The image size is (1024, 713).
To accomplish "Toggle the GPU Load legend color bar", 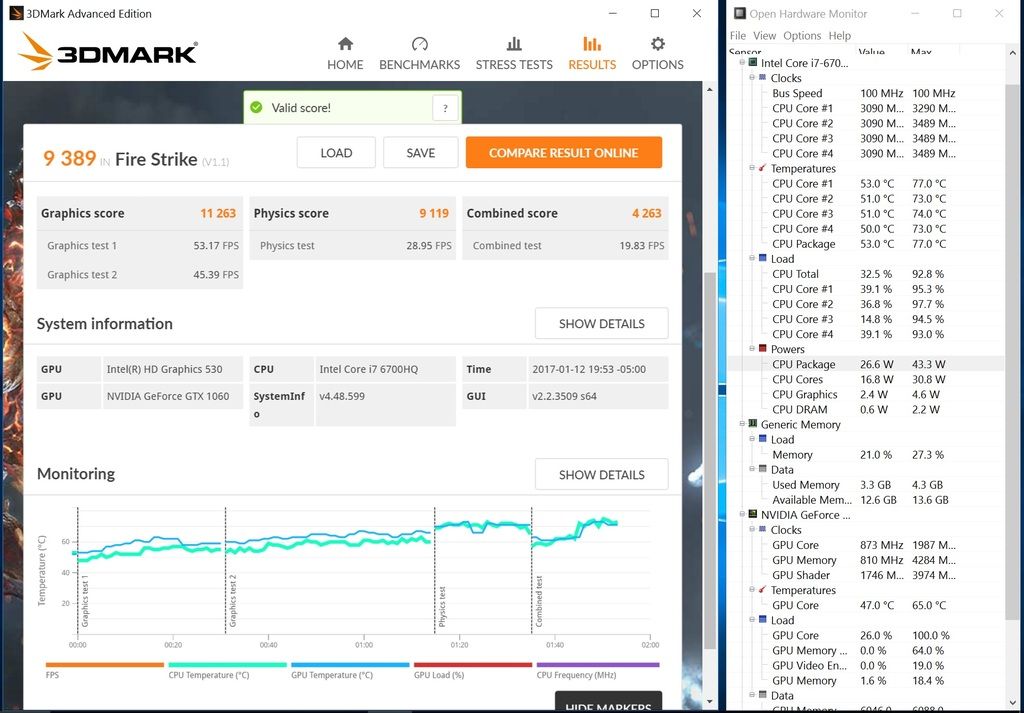I will click(x=473, y=665).
